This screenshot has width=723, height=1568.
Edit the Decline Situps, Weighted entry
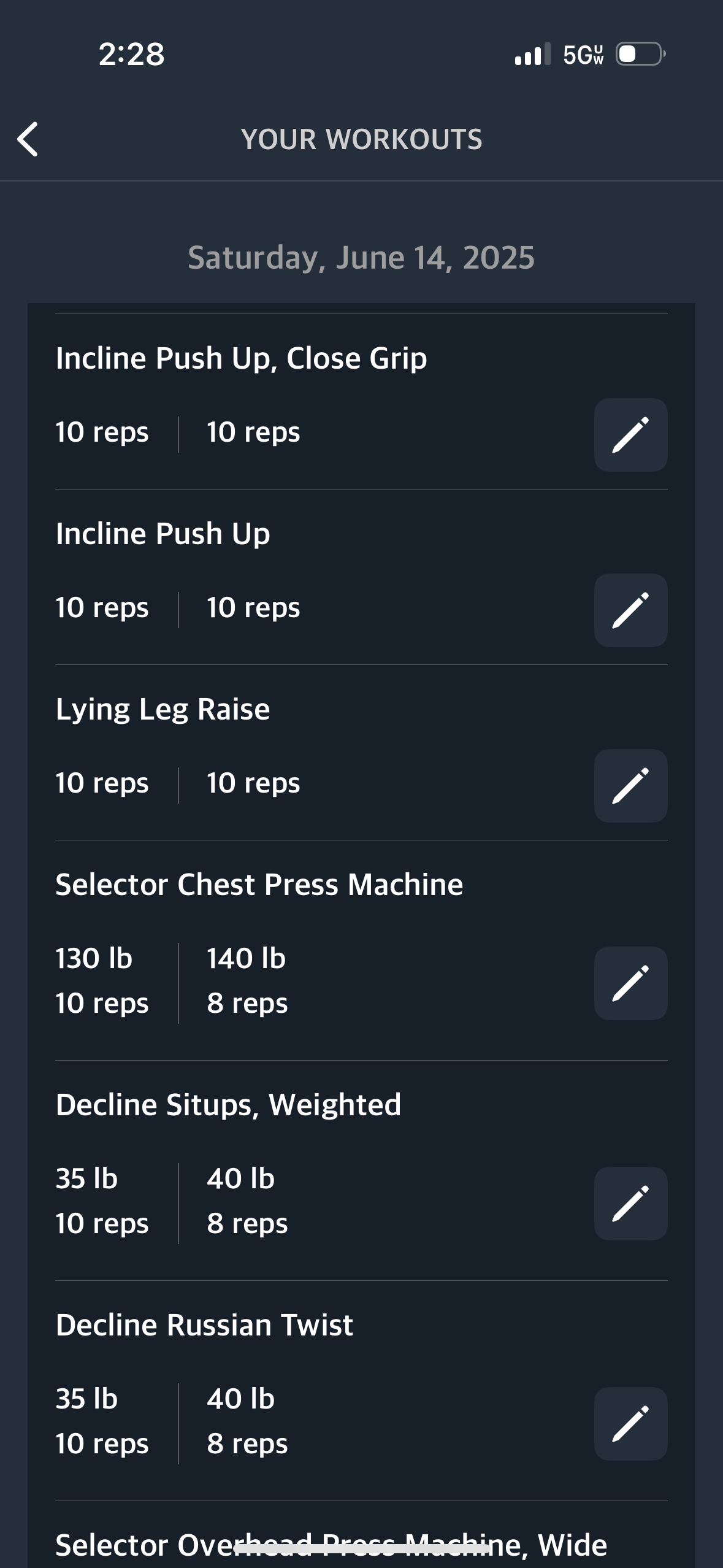tap(630, 1204)
